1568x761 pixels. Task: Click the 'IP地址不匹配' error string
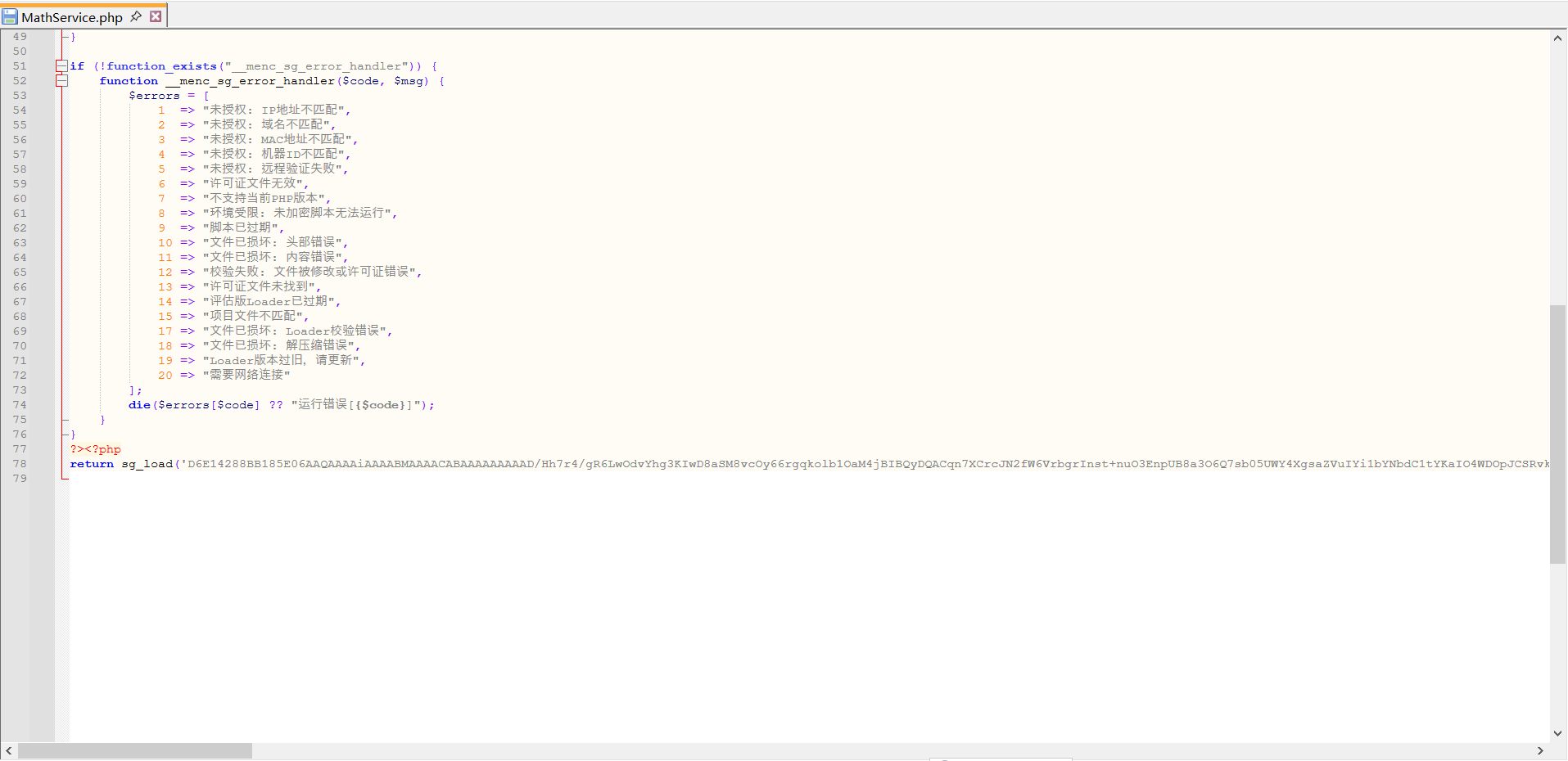pos(300,110)
